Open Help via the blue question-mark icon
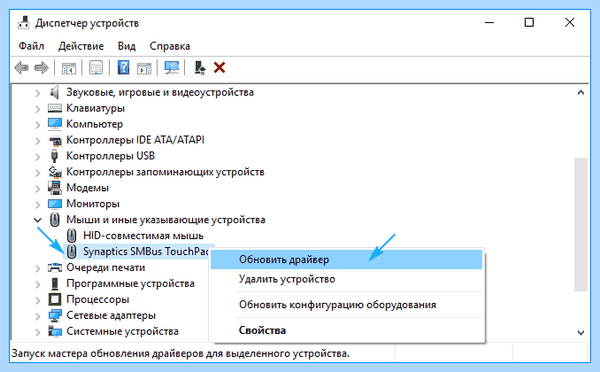 coord(123,68)
